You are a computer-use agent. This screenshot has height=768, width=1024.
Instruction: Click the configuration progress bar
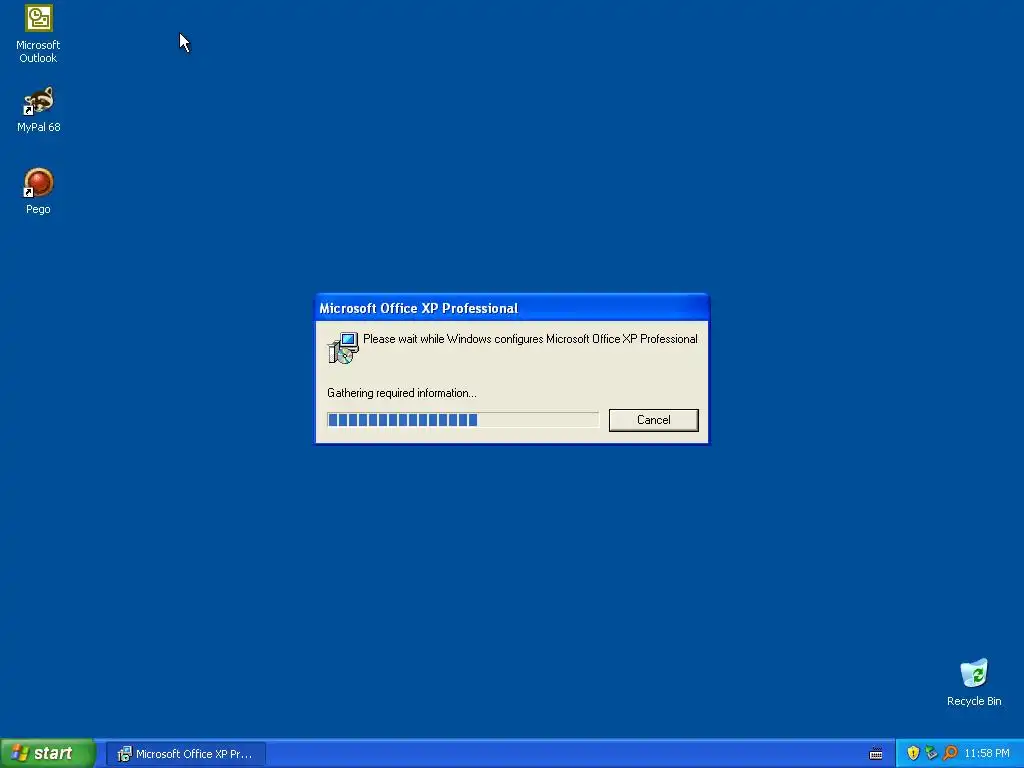coord(462,420)
